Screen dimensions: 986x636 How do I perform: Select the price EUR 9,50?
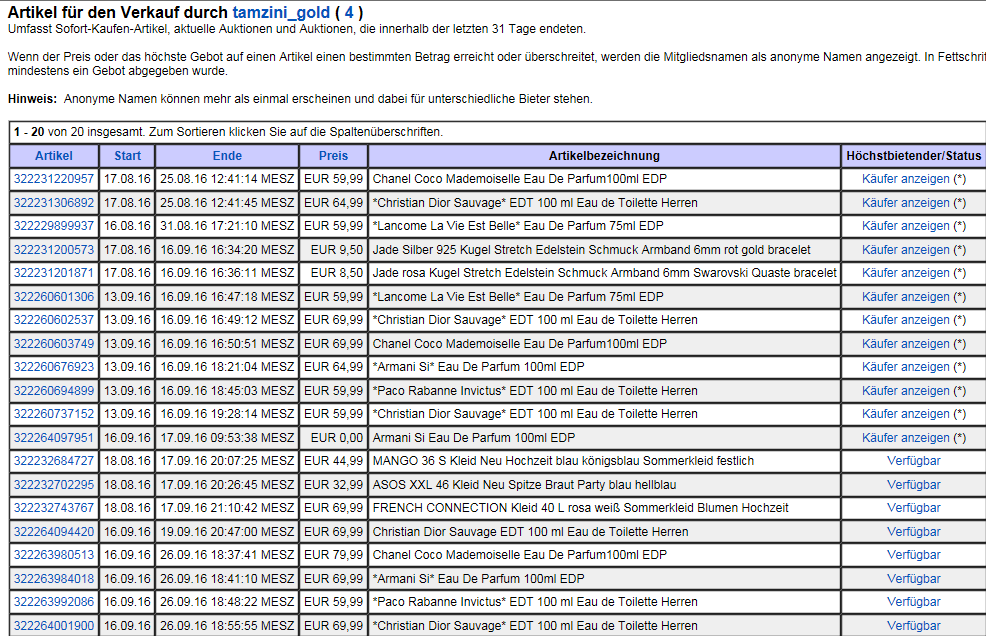(x=337, y=250)
